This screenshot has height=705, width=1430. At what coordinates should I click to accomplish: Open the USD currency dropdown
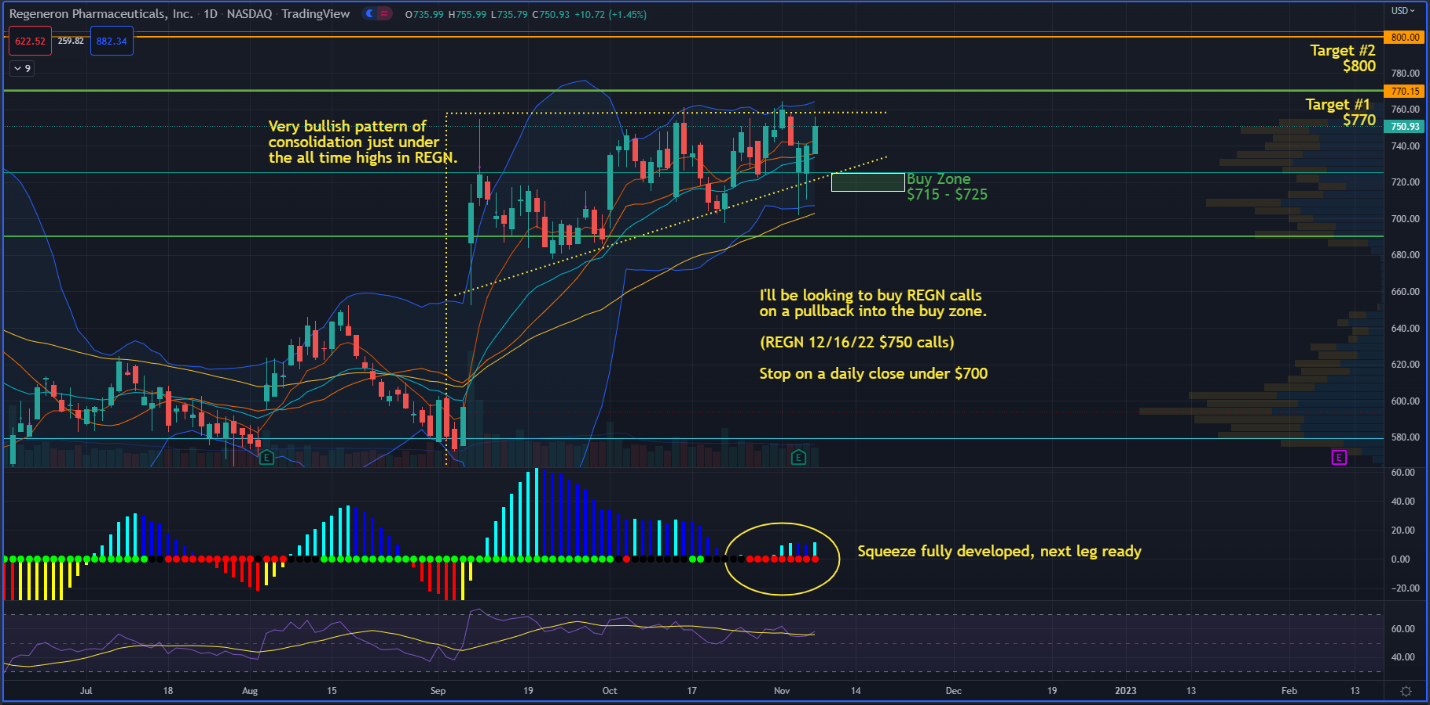click(1402, 10)
